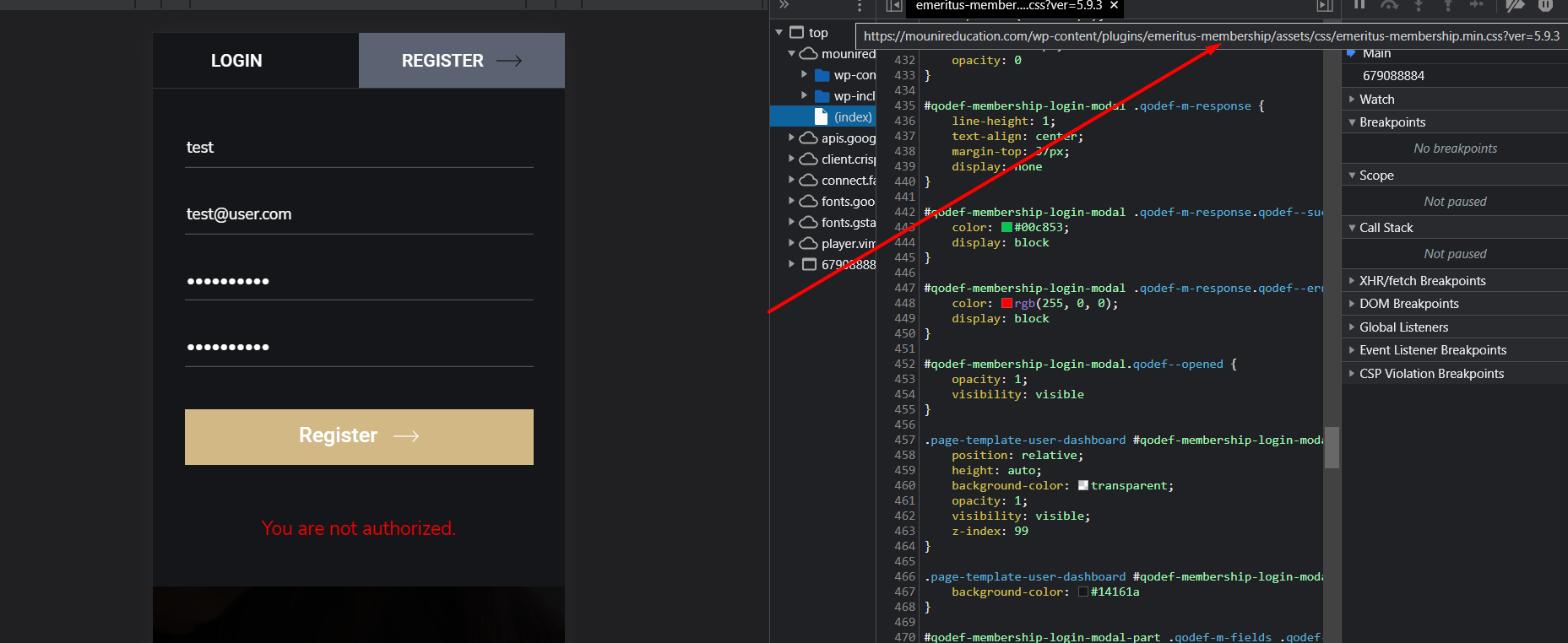The height and width of the screenshot is (643, 1568).
Task: Expand the wp-con folder
Action: tap(804, 74)
